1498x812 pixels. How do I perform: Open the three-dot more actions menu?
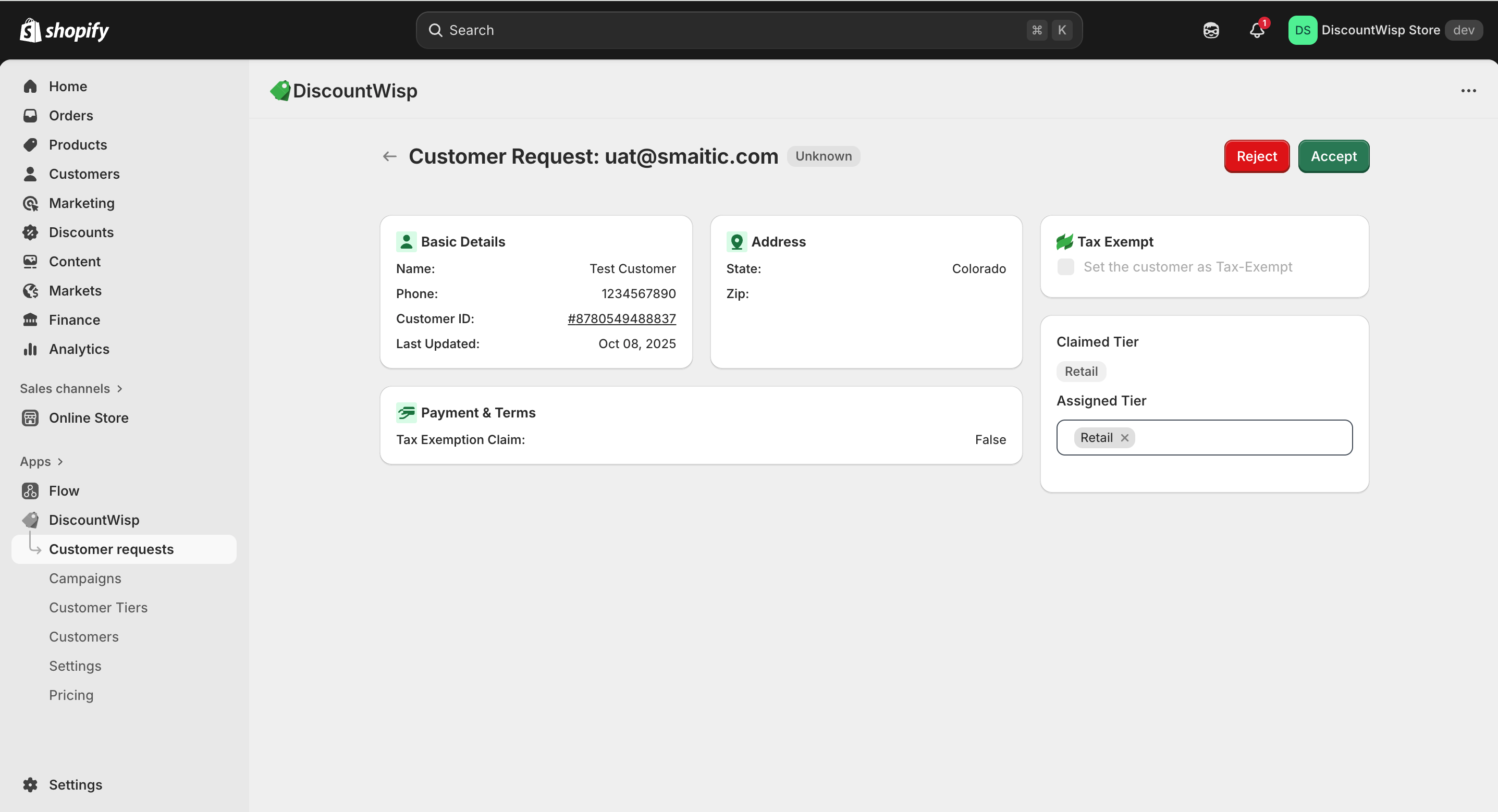(1468, 91)
